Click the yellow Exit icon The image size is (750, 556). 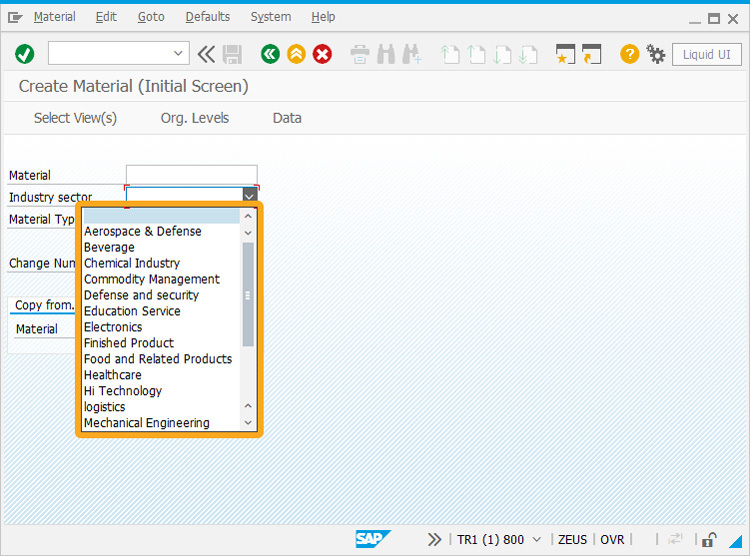(296, 54)
